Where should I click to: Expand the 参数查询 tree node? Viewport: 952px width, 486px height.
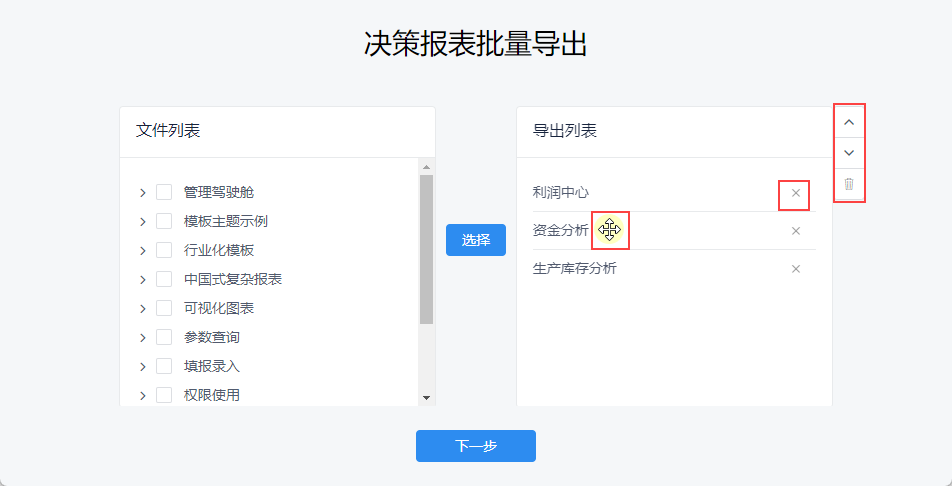point(143,337)
